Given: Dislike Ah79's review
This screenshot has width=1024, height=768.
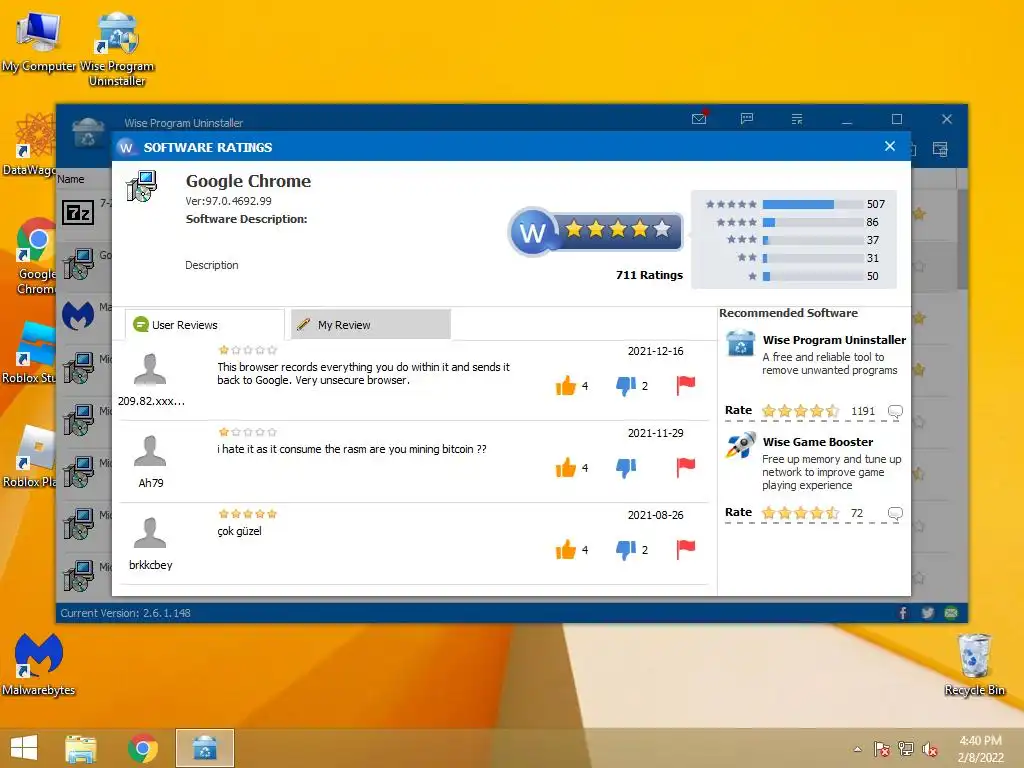Looking at the screenshot, I should (x=626, y=468).
